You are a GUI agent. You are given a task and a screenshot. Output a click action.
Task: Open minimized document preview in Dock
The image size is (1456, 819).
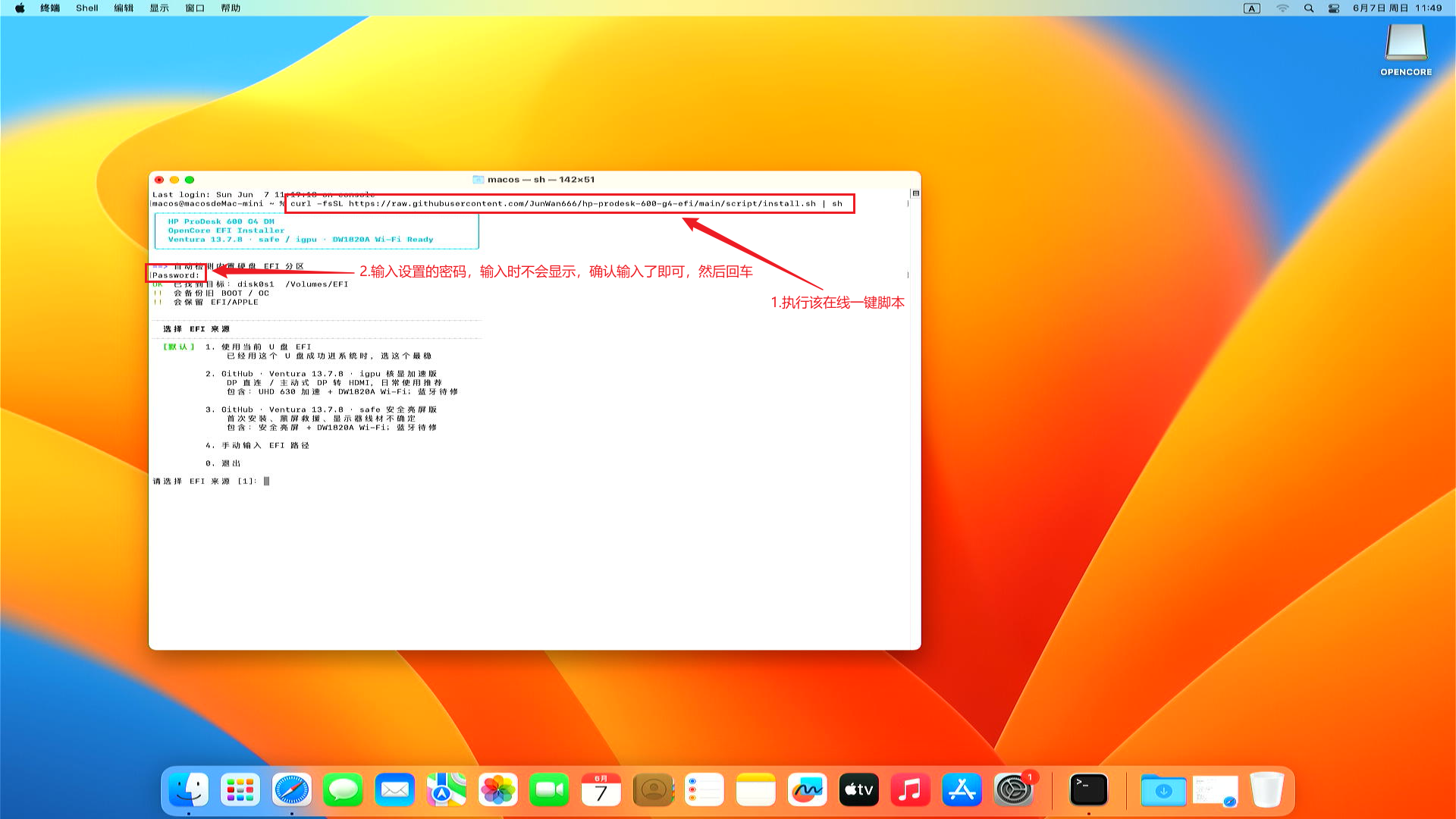1215,790
